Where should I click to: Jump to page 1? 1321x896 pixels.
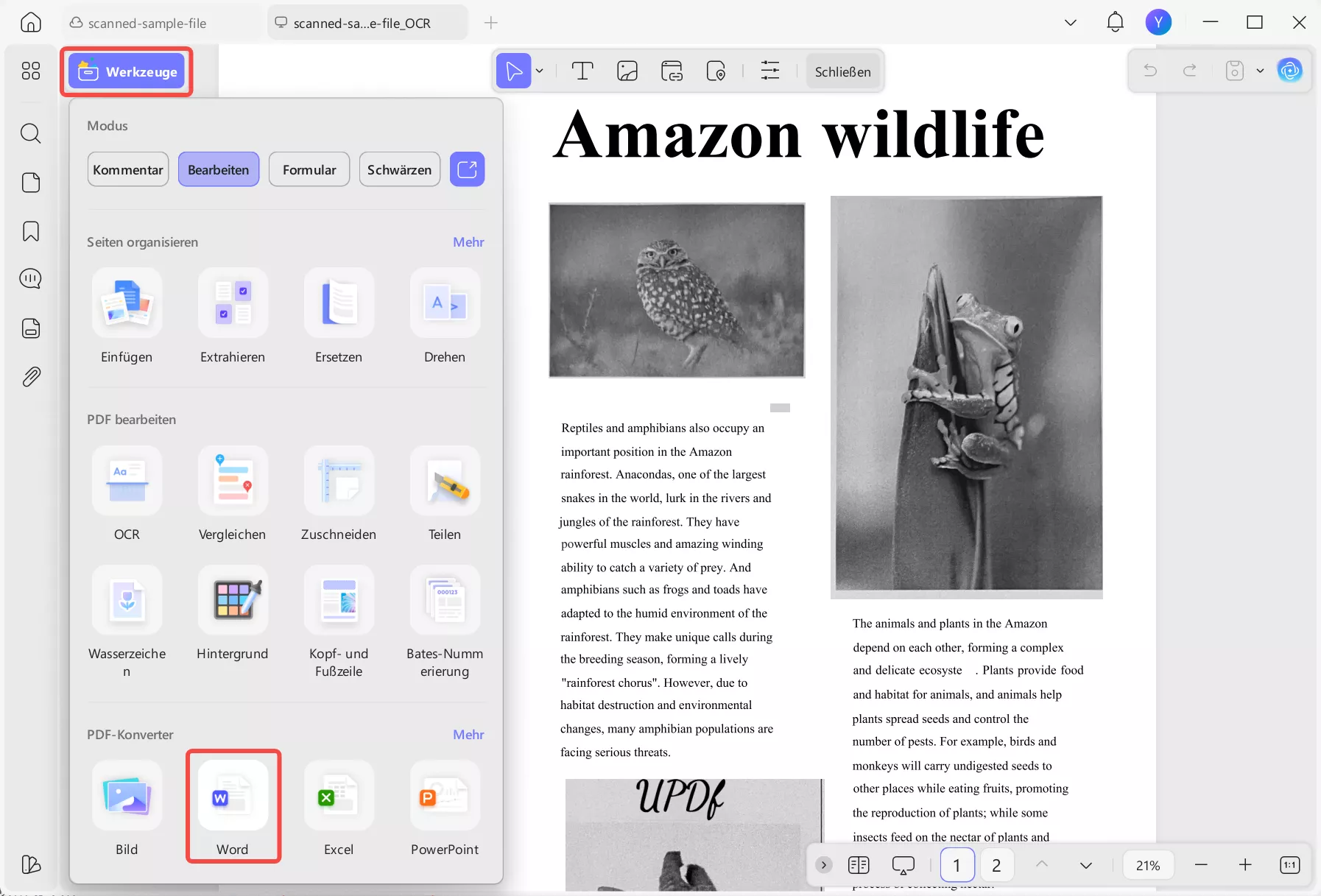click(x=957, y=865)
